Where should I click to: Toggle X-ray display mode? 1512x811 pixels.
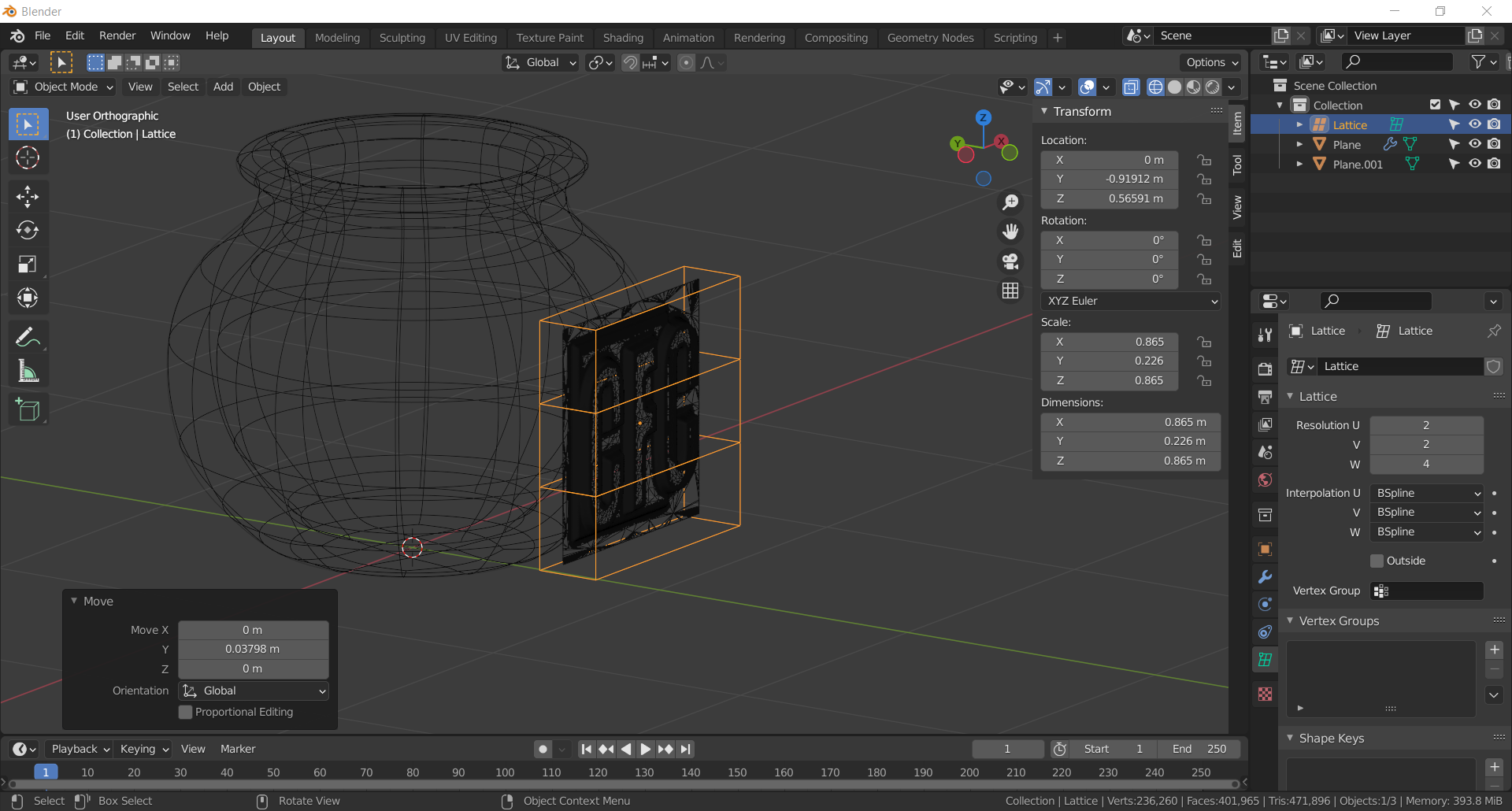1131,87
